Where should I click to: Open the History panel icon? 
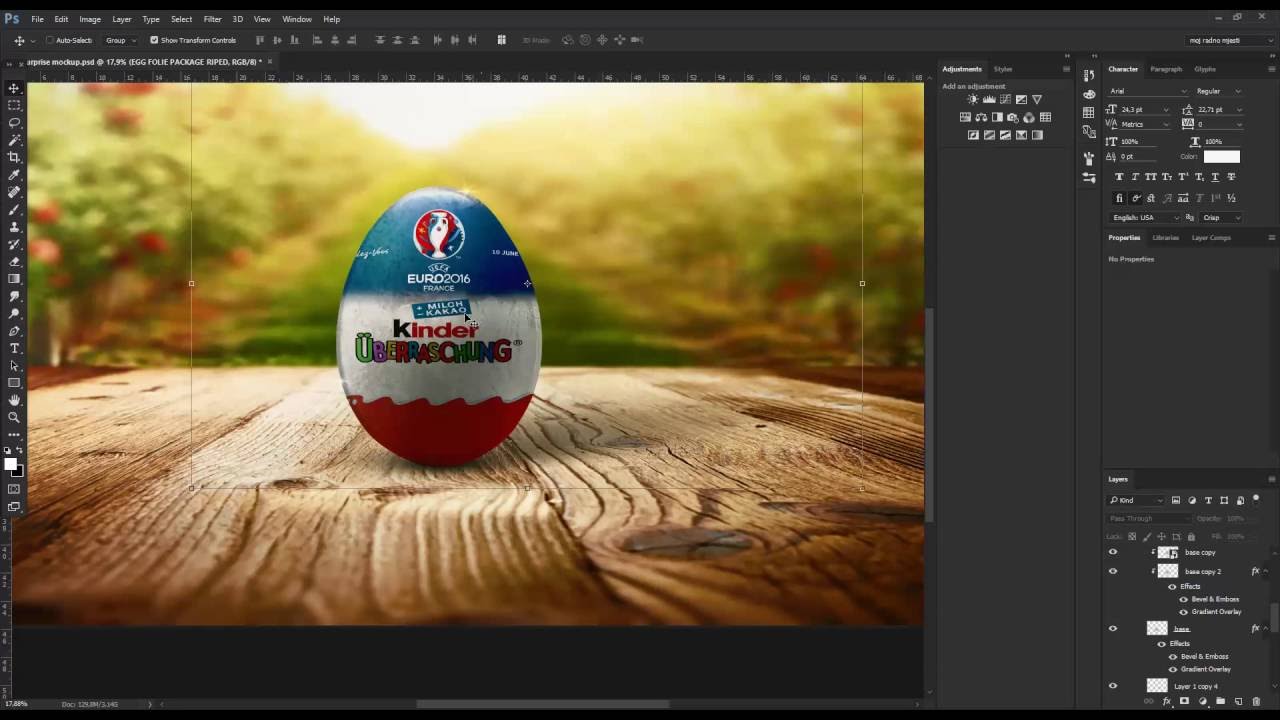(x=1089, y=75)
